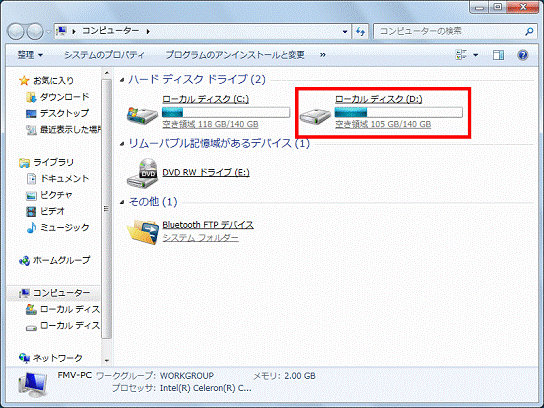Click the FMV-PC computer icon in details pane
Viewport: 544px width, 408px height.
point(32,385)
